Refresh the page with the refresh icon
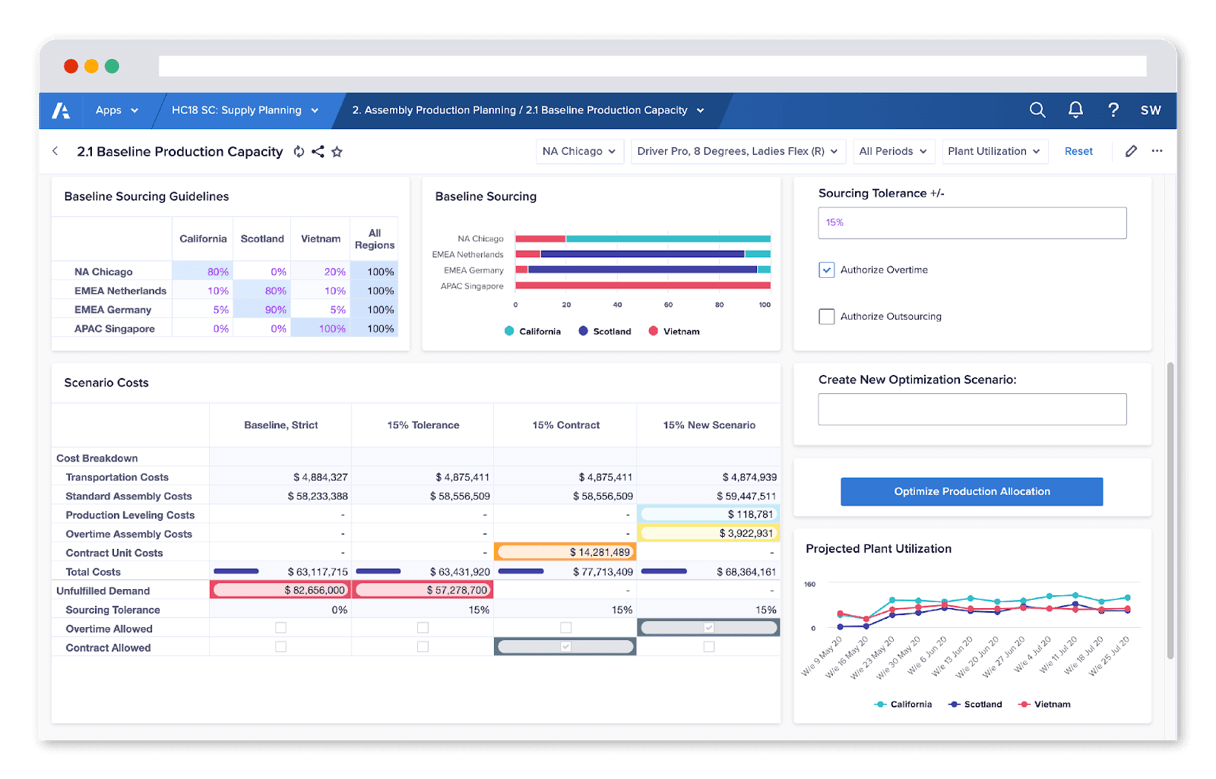Viewport: 1216px width, 779px height. [298, 151]
